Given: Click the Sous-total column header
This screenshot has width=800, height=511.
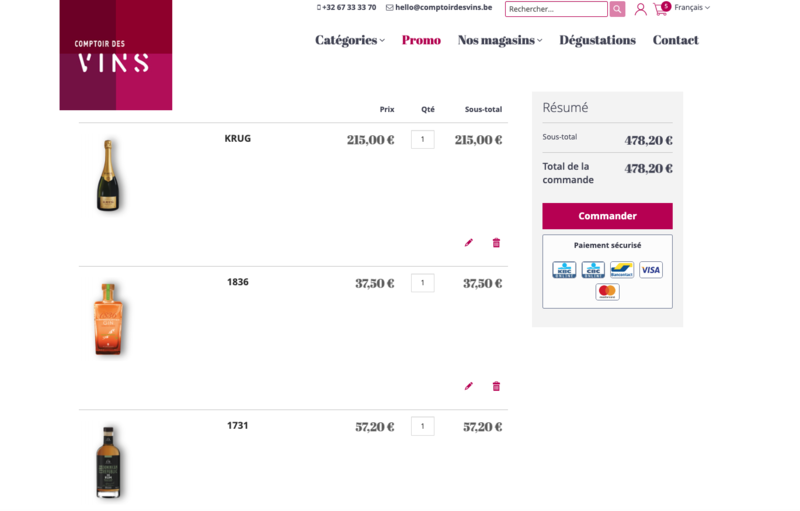Looking at the screenshot, I should (483, 109).
